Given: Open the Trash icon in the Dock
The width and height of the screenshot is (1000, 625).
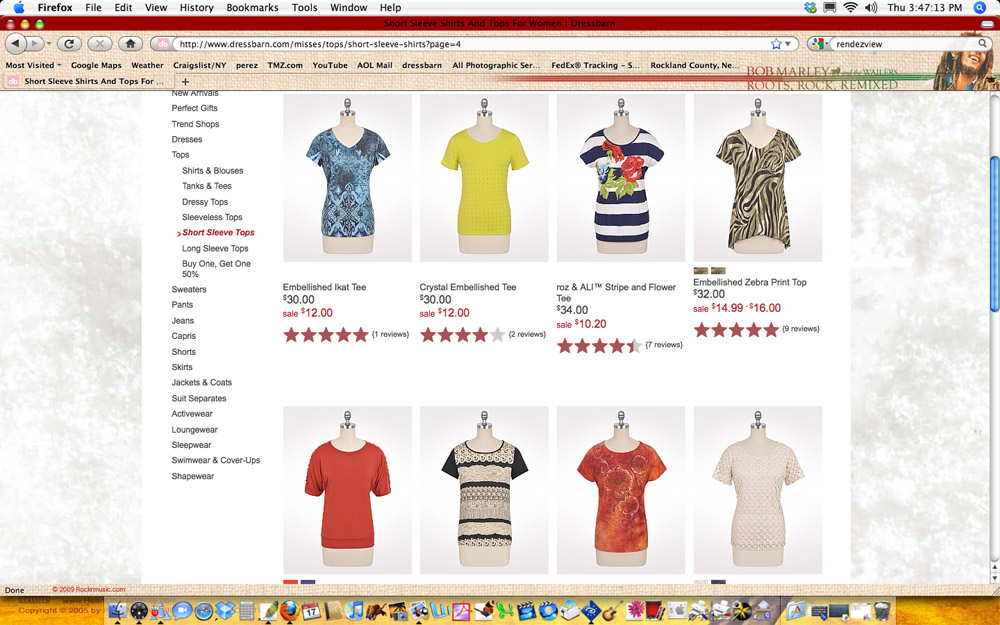Looking at the screenshot, I should (x=881, y=611).
